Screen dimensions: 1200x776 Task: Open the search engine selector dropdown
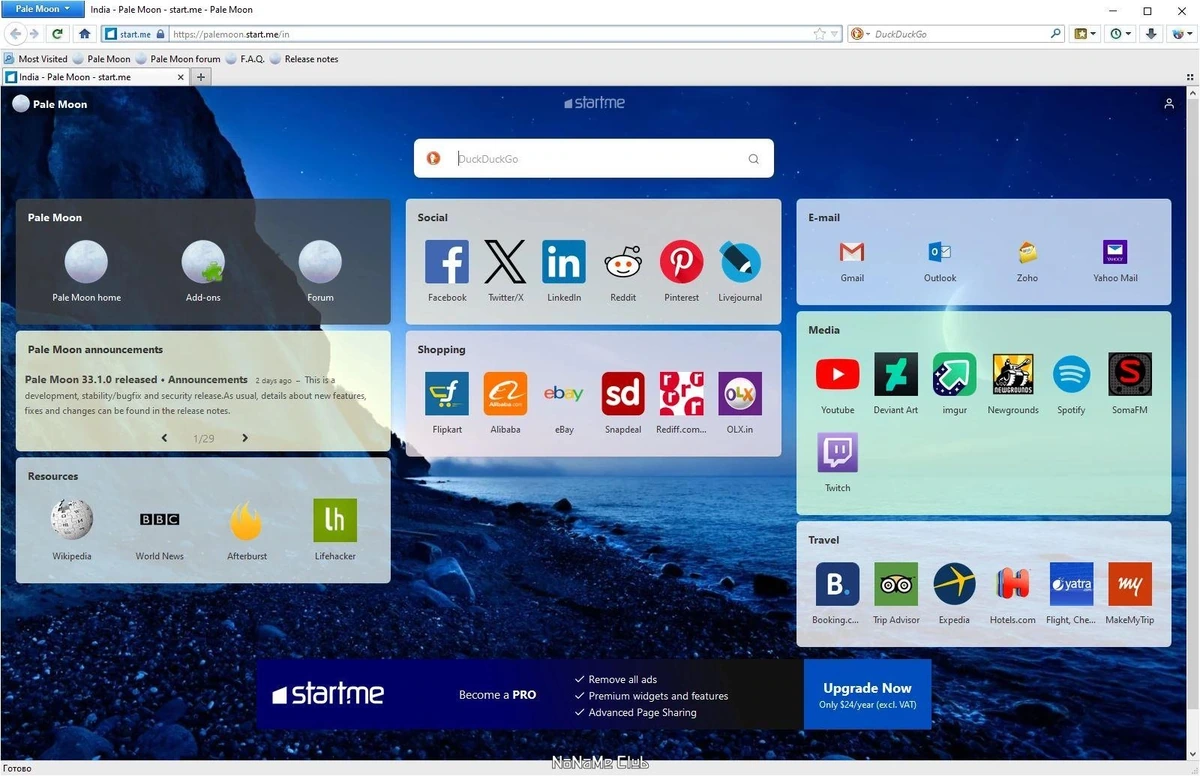click(x=859, y=34)
